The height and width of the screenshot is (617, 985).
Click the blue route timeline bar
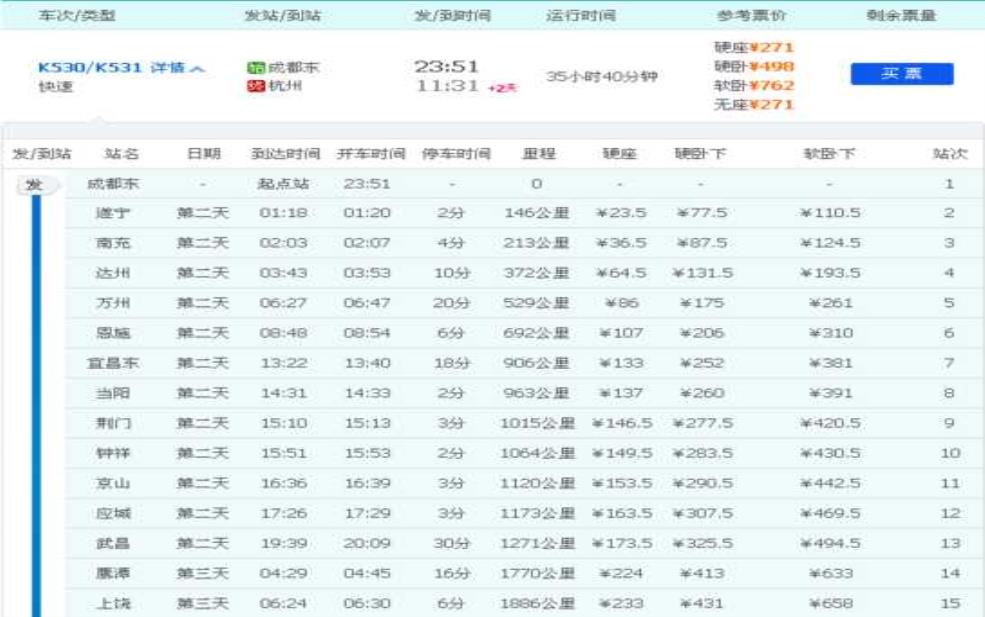(x=36, y=400)
